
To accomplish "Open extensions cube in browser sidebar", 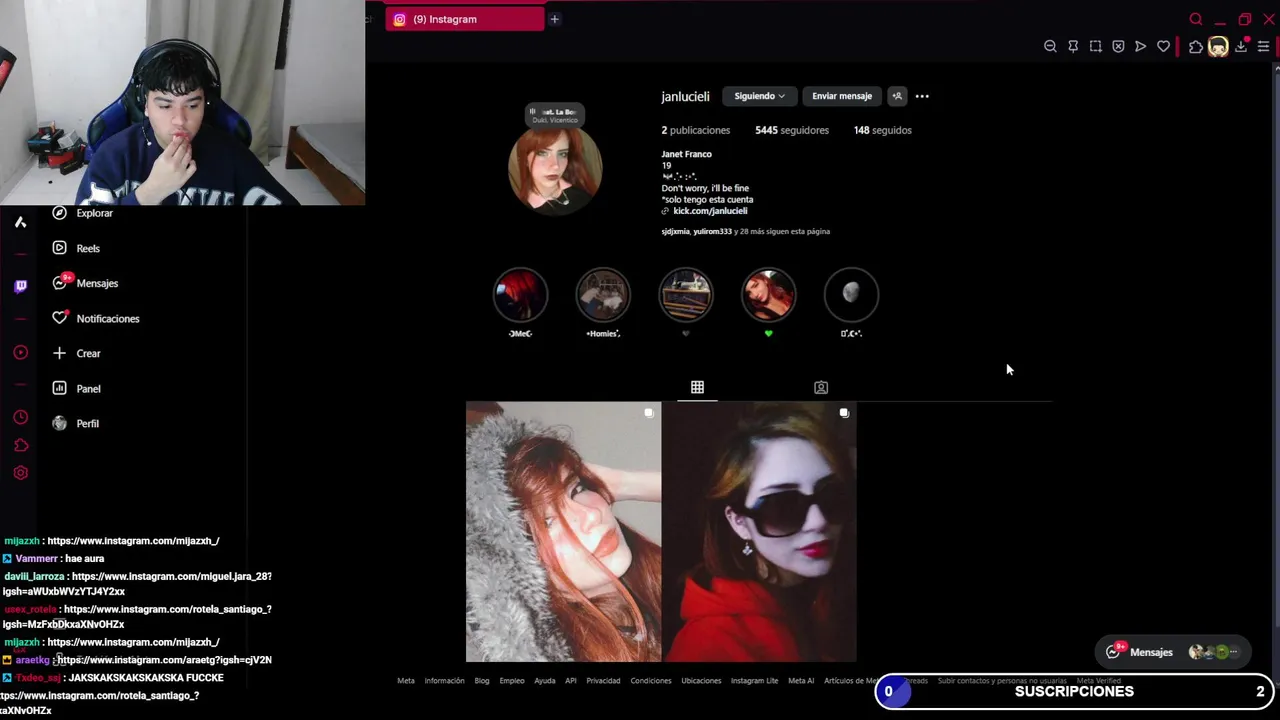I will [20, 445].
